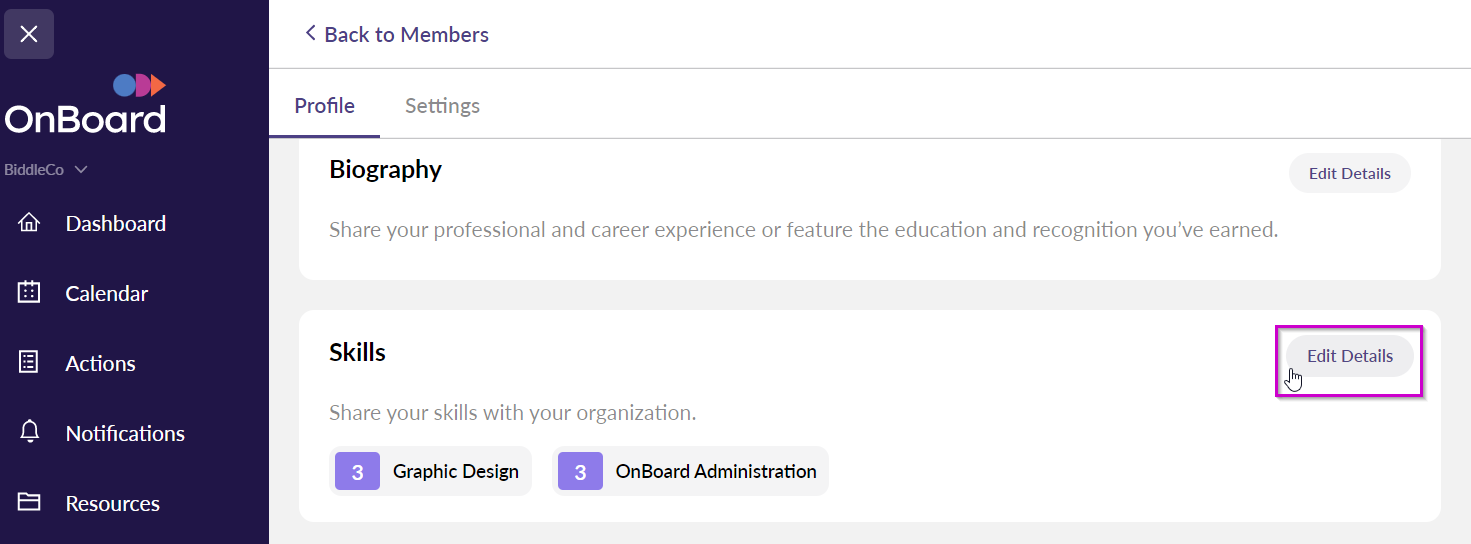The height and width of the screenshot is (544, 1471).
Task: Click the Actions checklist icon
Action: (29, 363)
